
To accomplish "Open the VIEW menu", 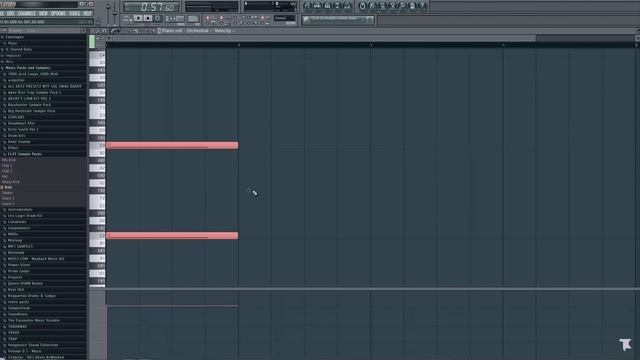I will pyautogui.click(x=43, y=13).
